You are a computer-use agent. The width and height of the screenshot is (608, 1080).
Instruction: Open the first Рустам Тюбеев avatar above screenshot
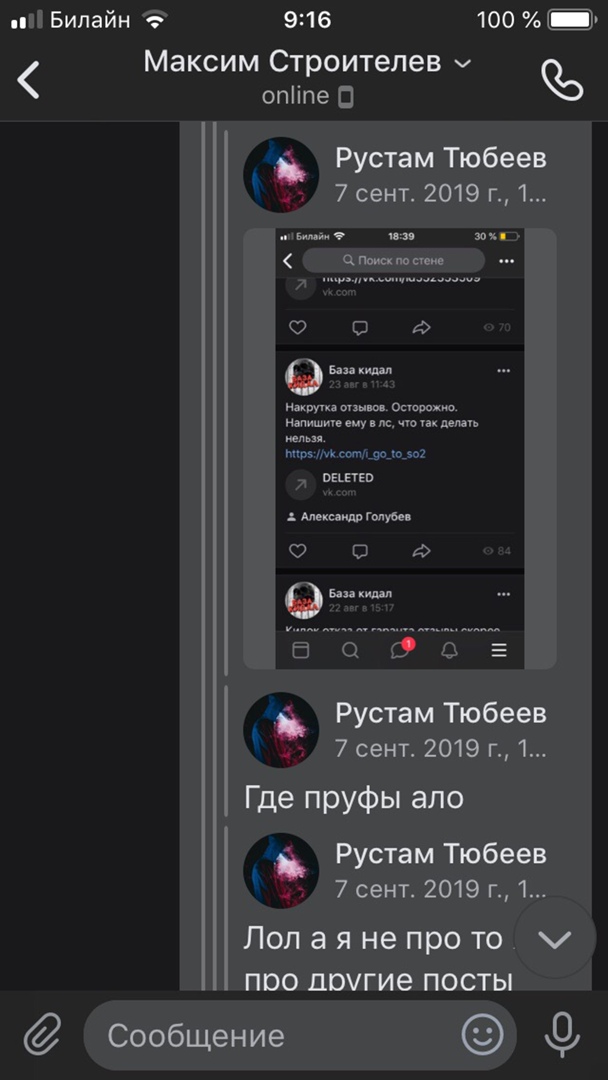281,174
